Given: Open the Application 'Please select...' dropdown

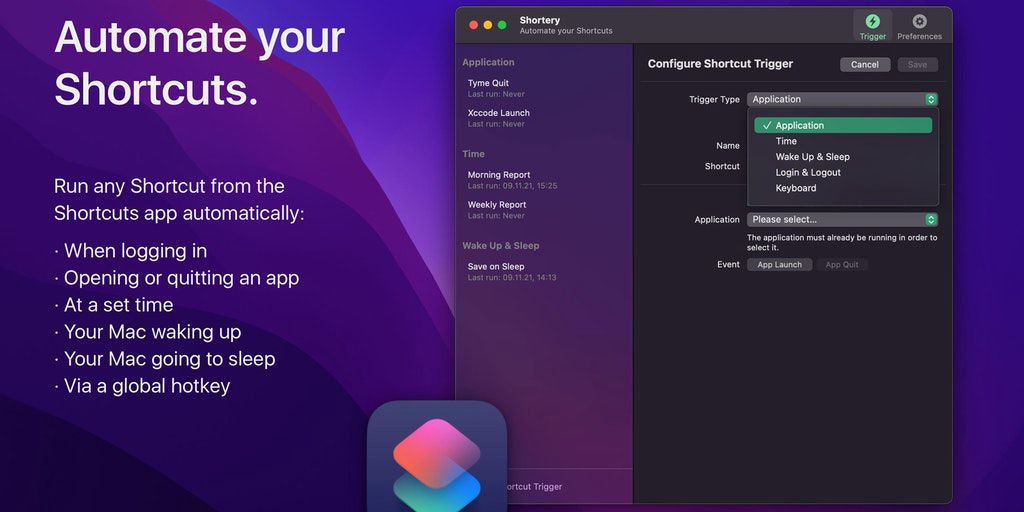Looking at the screenshot, I should 842,219.
